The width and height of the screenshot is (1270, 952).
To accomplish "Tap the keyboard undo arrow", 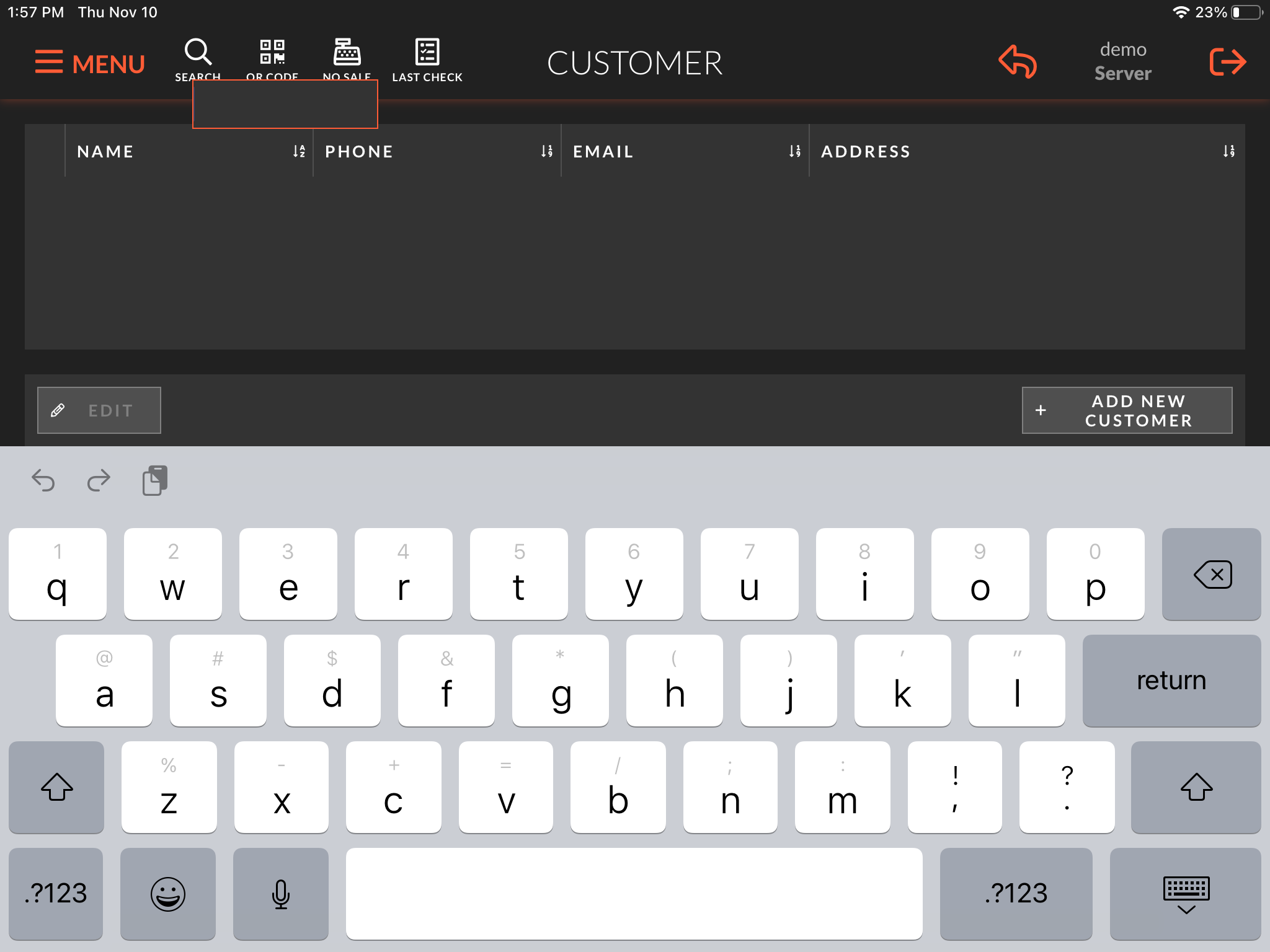I will (43, 480).
